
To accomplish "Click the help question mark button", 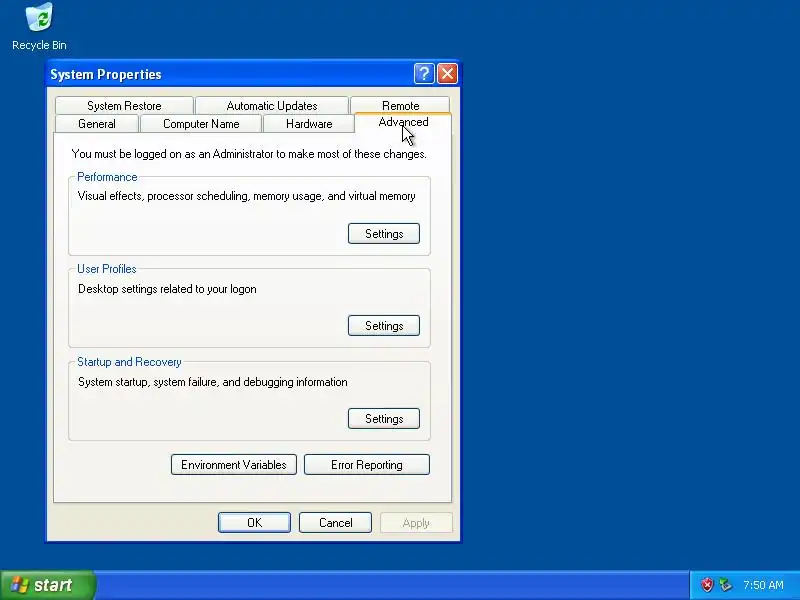I will point(424,74).
